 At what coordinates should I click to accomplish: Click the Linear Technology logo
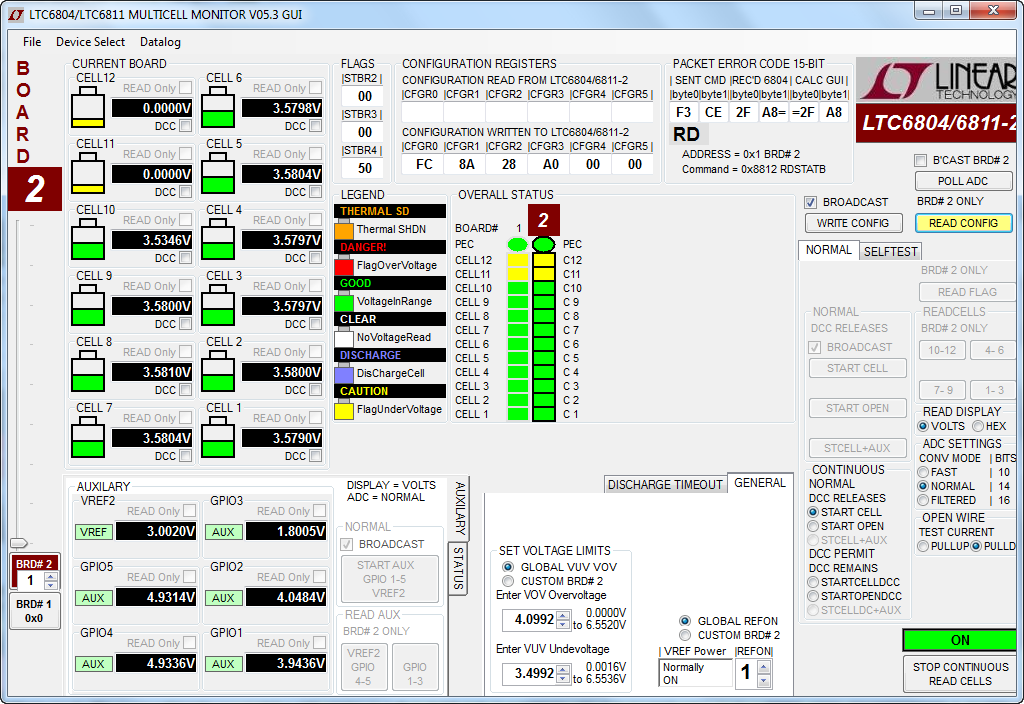click(x=936, y=80)
